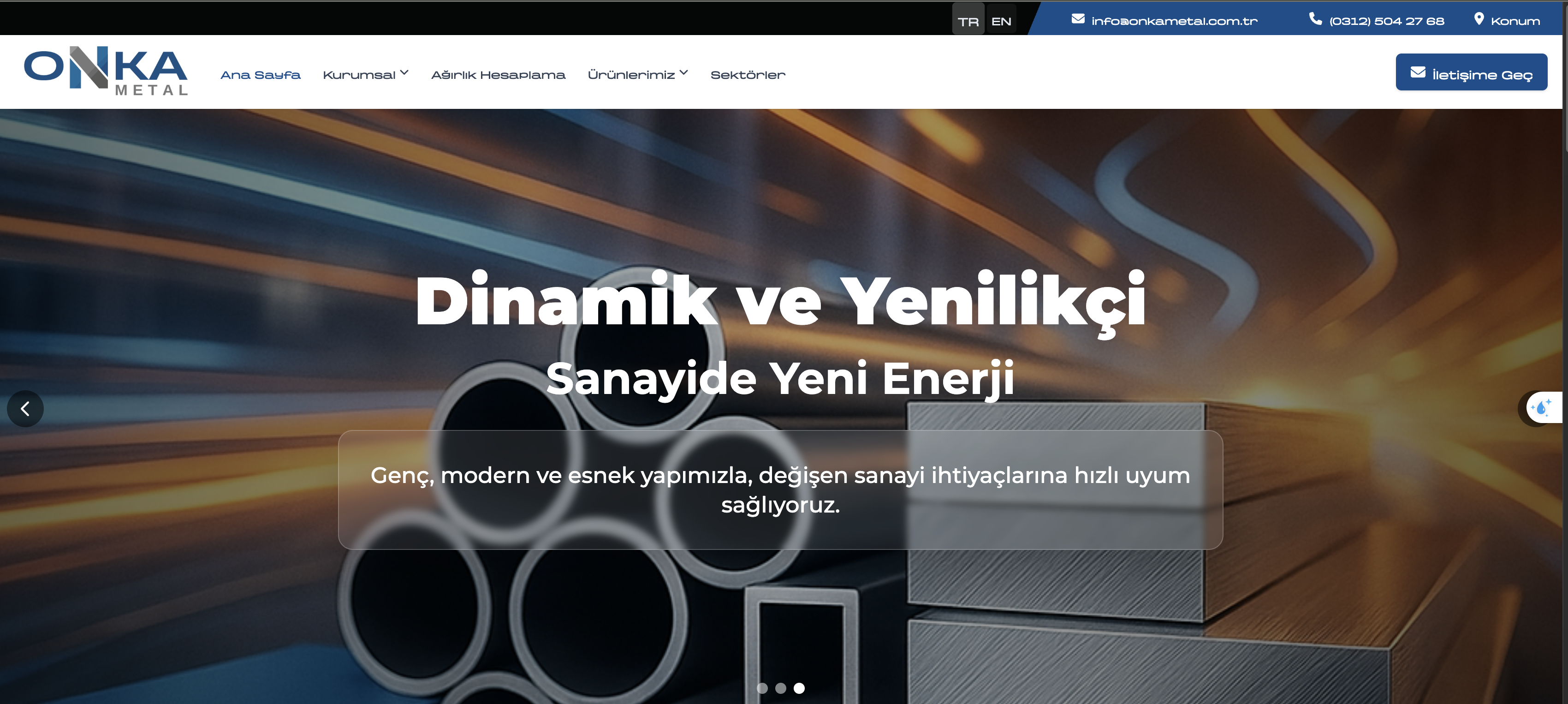Click the phone icon in the top bar

(1315, 19)
